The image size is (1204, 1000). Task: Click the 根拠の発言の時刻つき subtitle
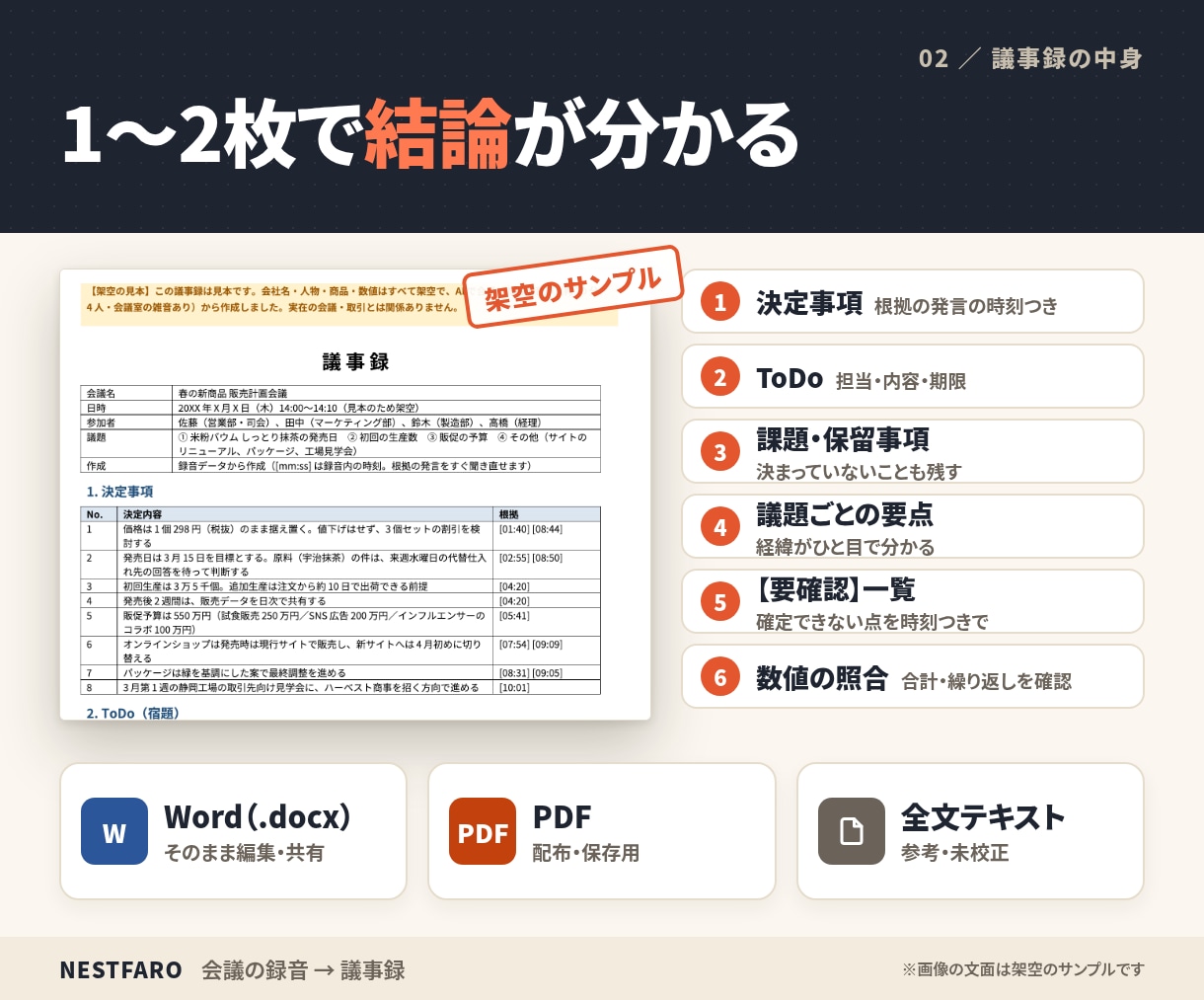966,306
